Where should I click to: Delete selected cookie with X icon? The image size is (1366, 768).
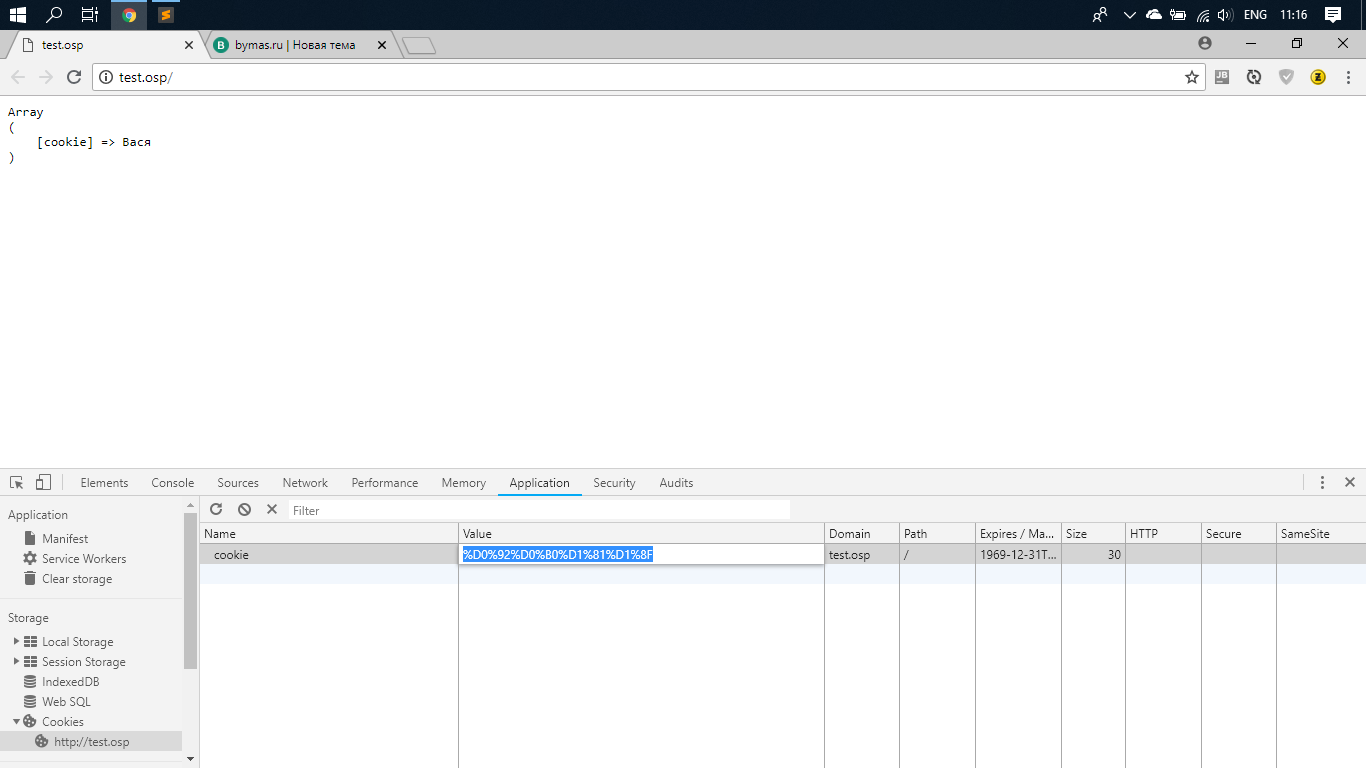point(272,510)
